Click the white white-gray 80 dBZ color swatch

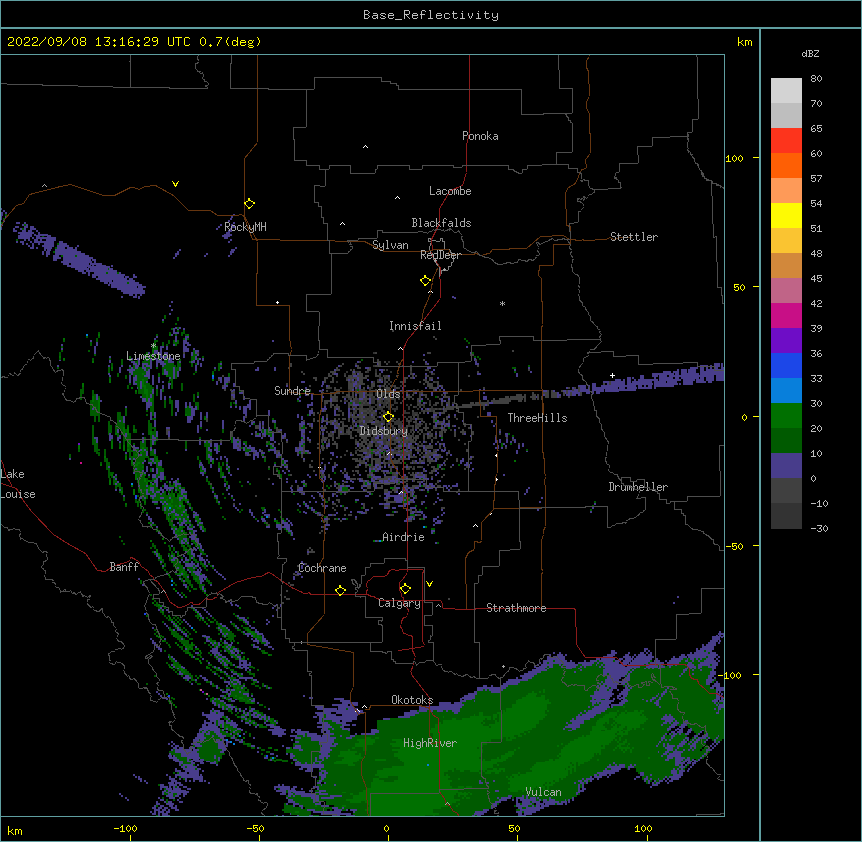click(786, 91)
